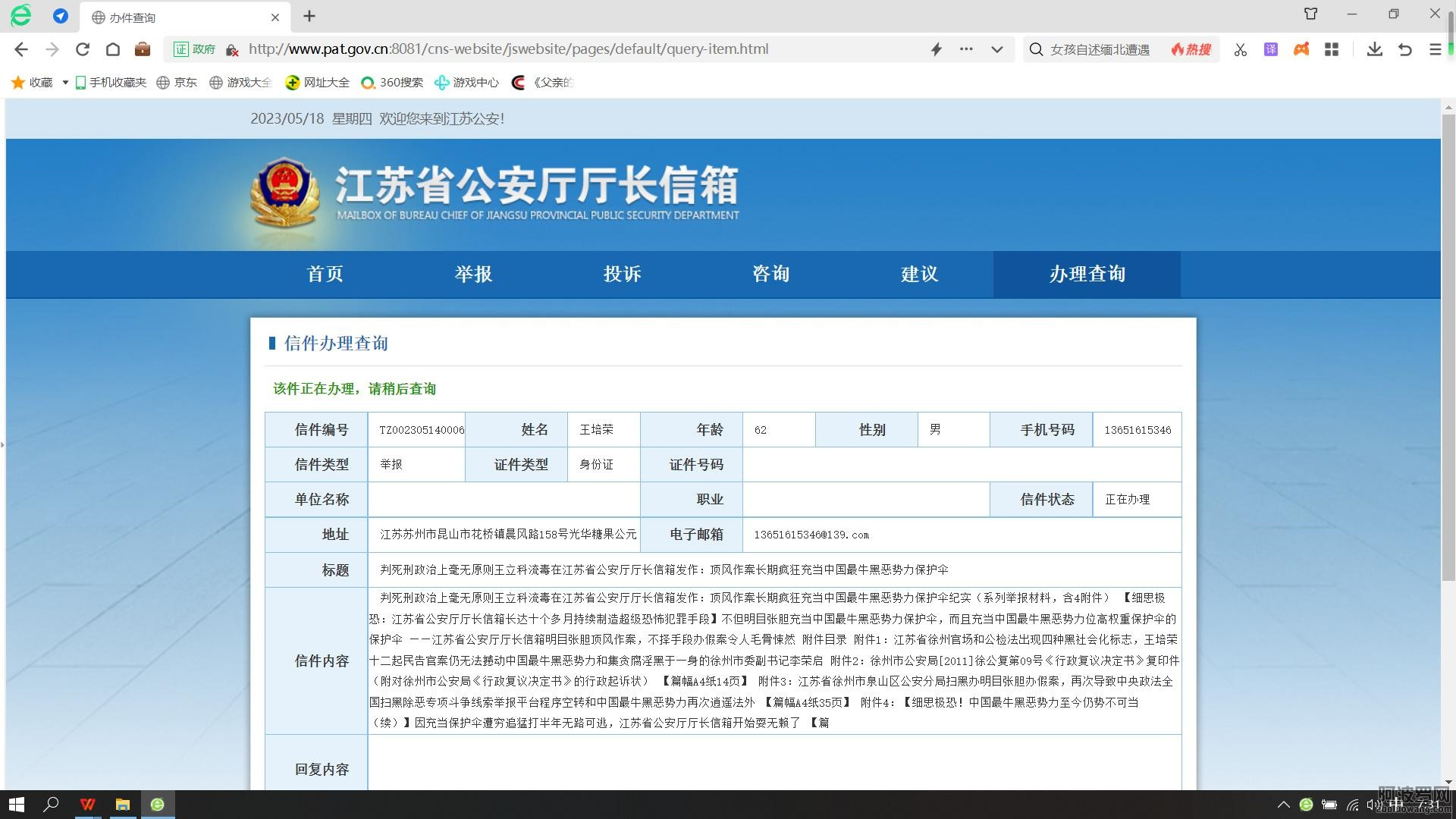Click the 政府 site certificate badge
Screen dimensions: 1456x819
point(195,49)
